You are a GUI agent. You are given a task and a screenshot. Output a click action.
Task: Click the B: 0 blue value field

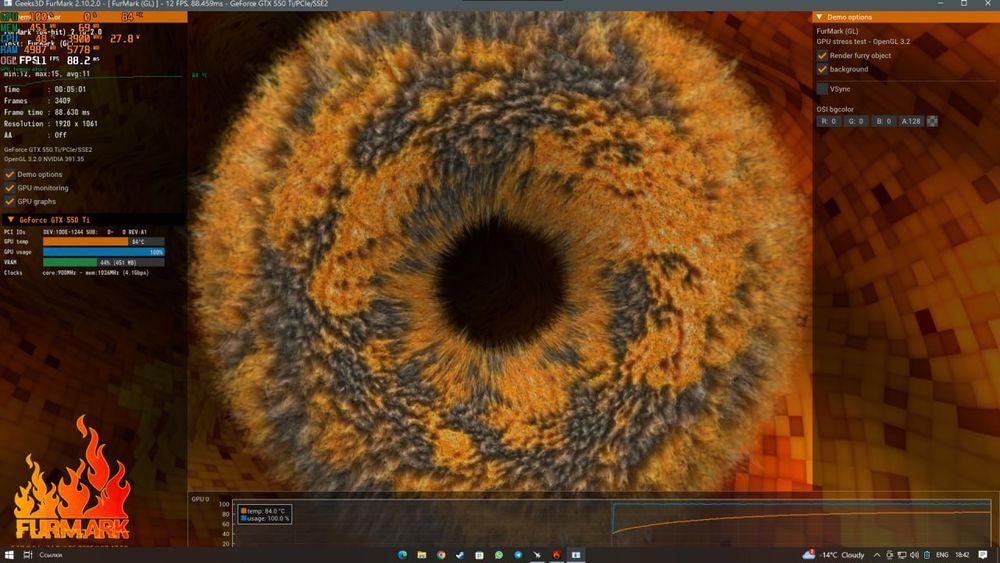point(883,121)
